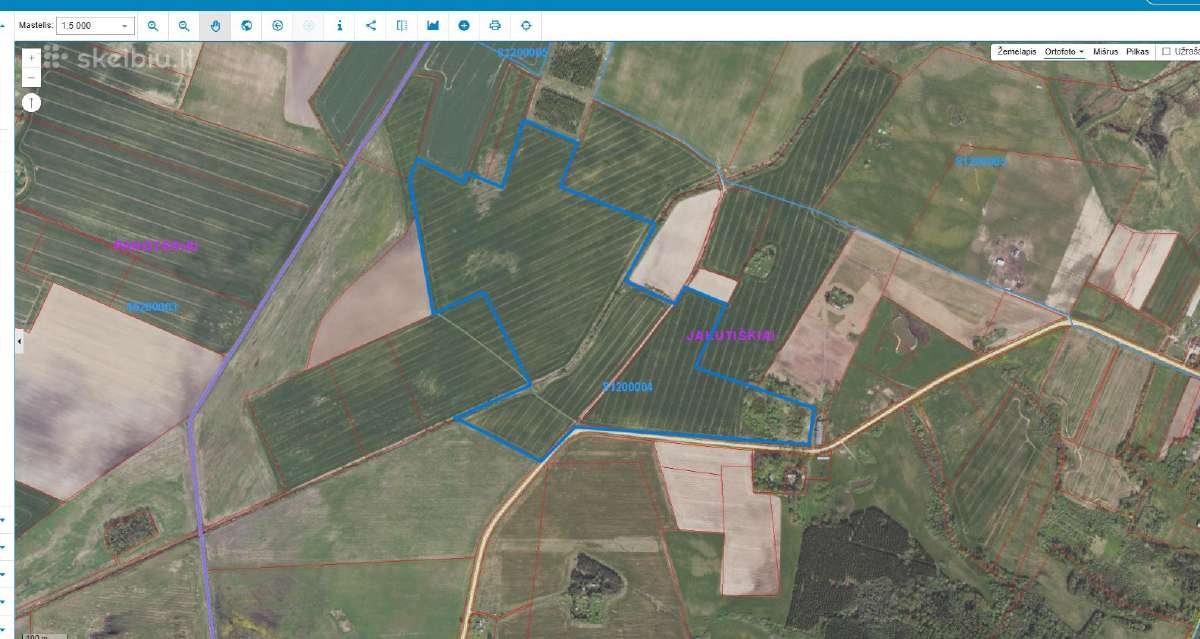
Task: Toggle the Užrašai checkbox
Action: [x=1166, y=51]
